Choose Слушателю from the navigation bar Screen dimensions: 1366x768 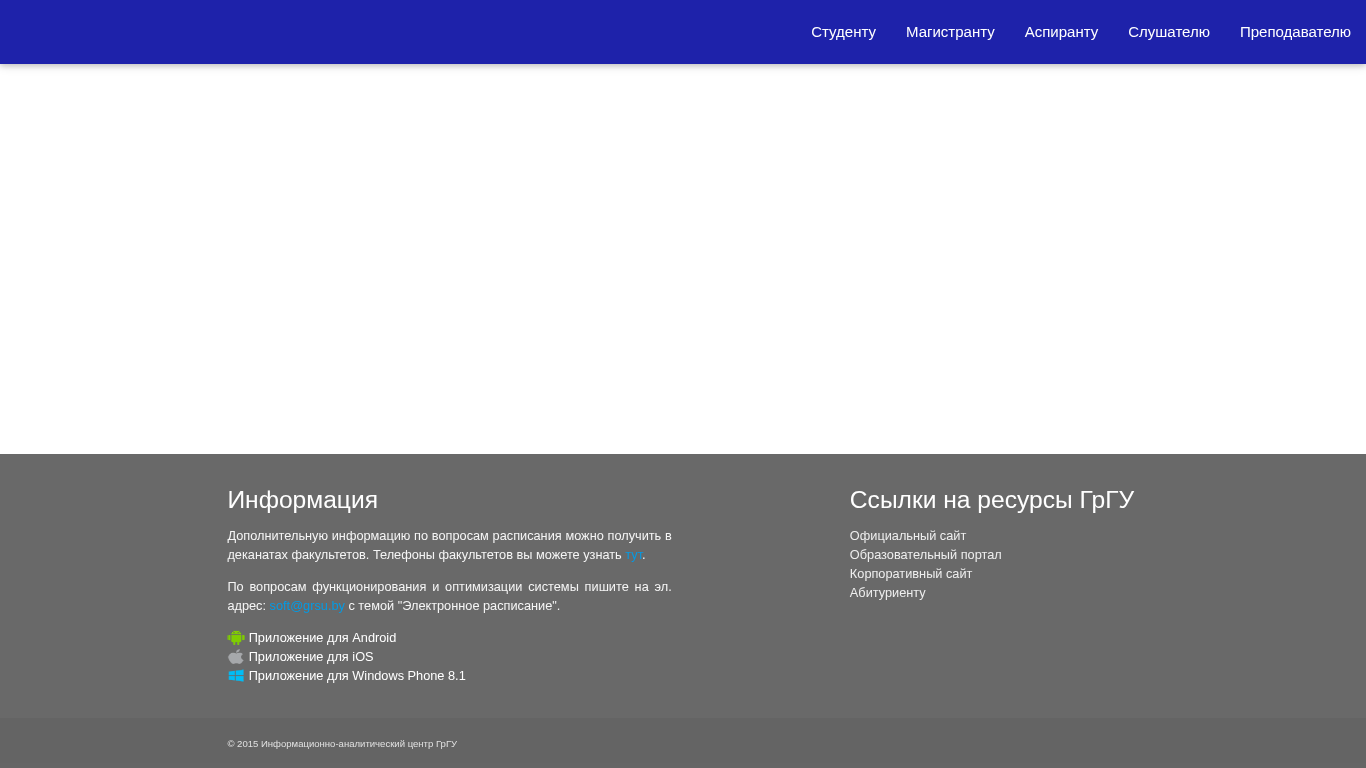[x=1168, y=32]
